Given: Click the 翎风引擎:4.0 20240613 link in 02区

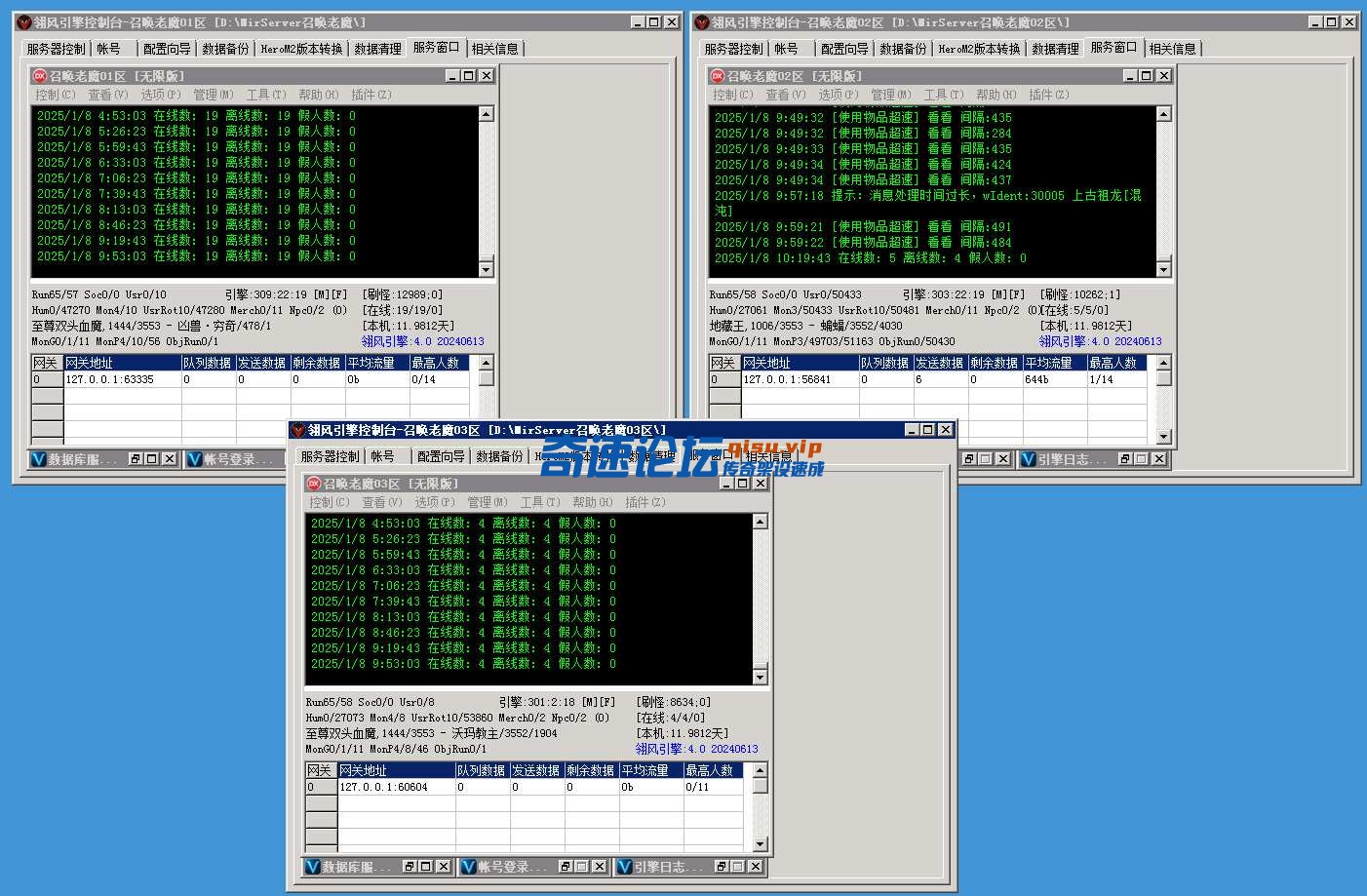Looking at the screenshot, I should click(1100, 341).
